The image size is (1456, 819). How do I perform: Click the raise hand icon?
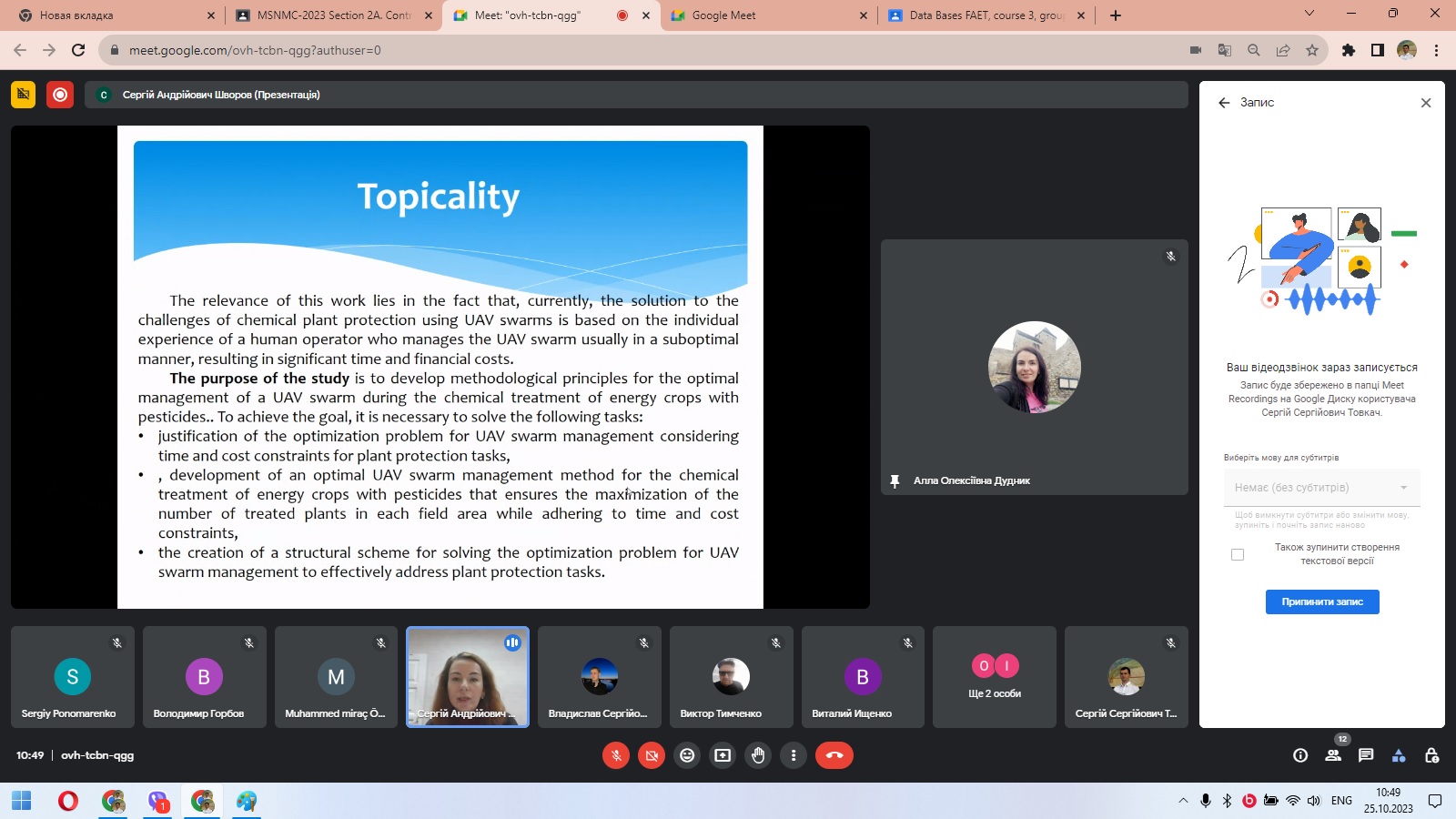click(758, 755)
